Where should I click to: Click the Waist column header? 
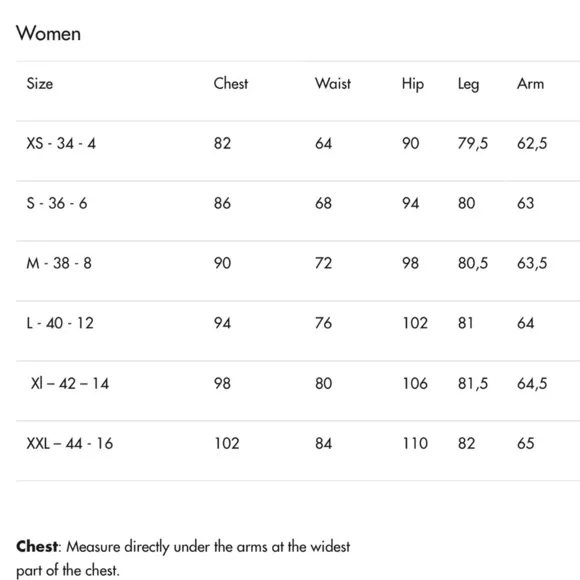pos(333,84)
